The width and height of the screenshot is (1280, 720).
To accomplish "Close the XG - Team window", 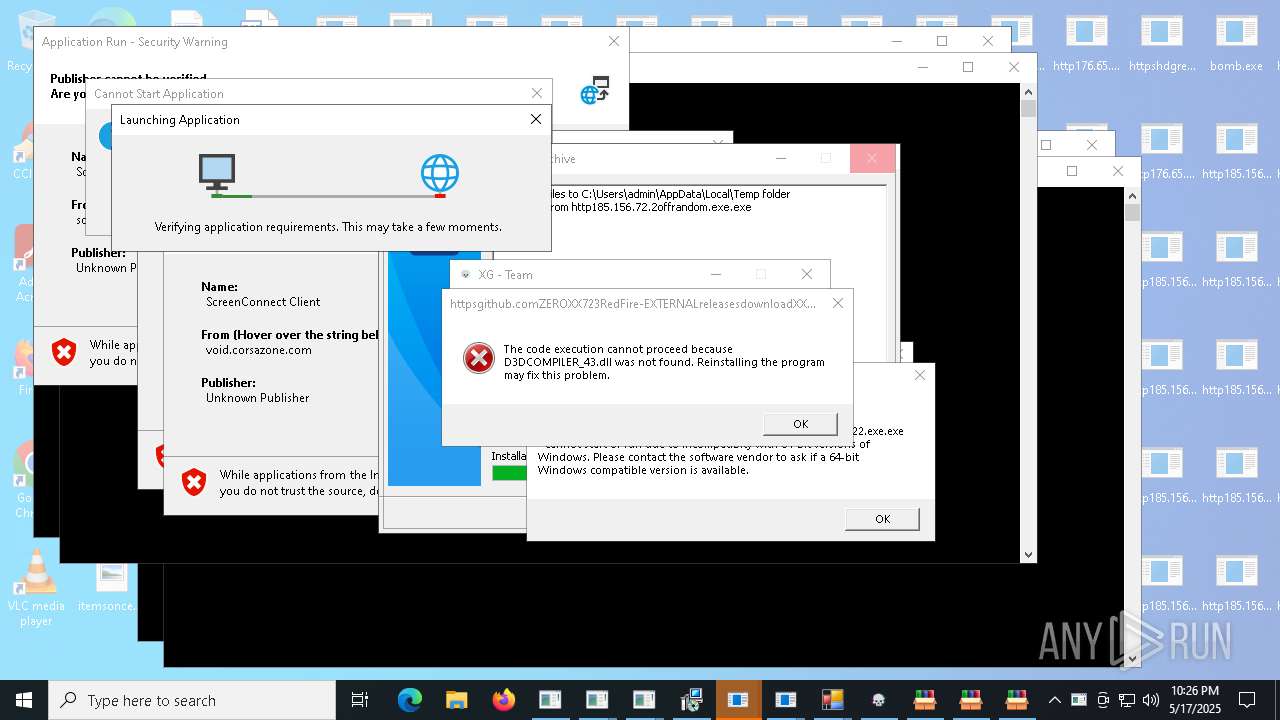I will [x=807, y=274].
